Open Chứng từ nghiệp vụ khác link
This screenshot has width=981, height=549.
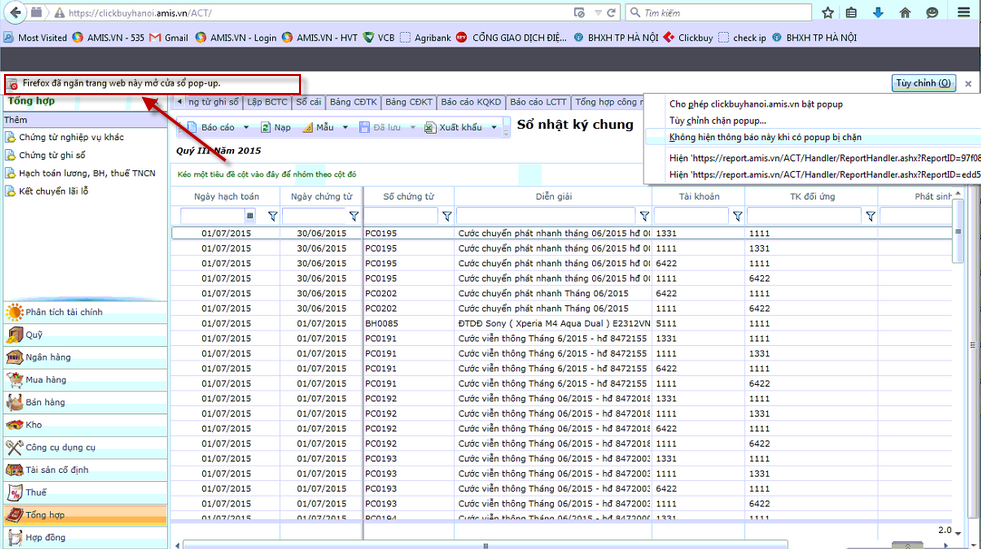click(x=71, y=137)
